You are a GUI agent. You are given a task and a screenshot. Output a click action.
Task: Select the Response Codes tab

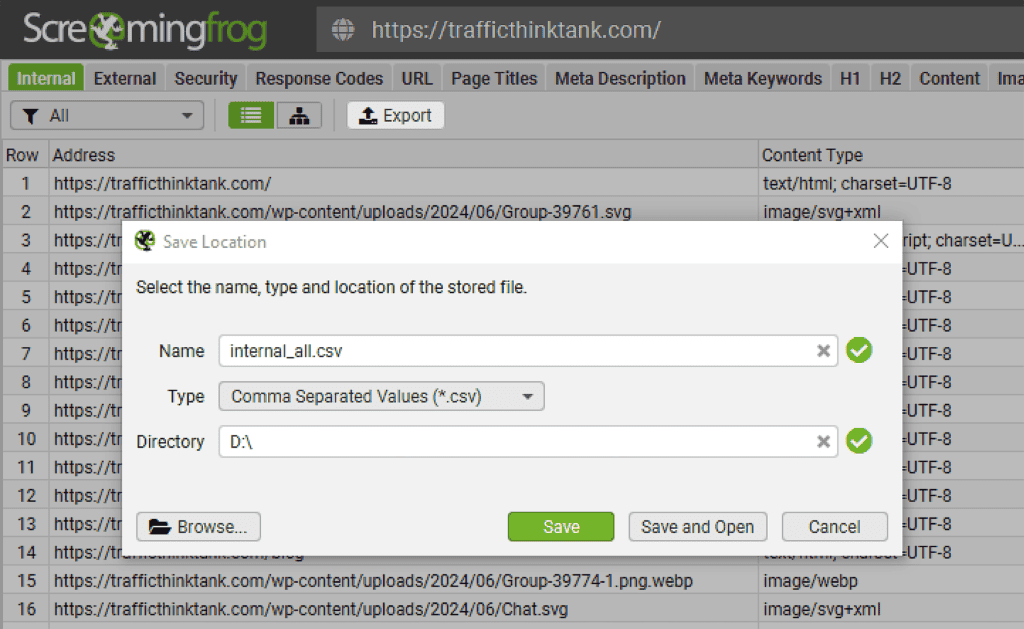(319, 77)
